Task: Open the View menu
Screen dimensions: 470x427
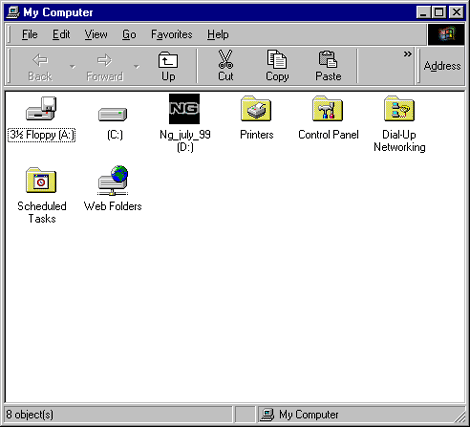Action: tap(96, 34)
